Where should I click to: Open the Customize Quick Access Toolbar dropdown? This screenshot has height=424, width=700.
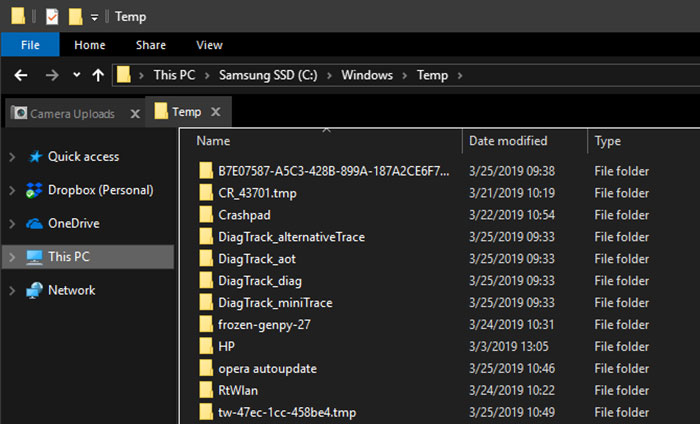[95, 17]
